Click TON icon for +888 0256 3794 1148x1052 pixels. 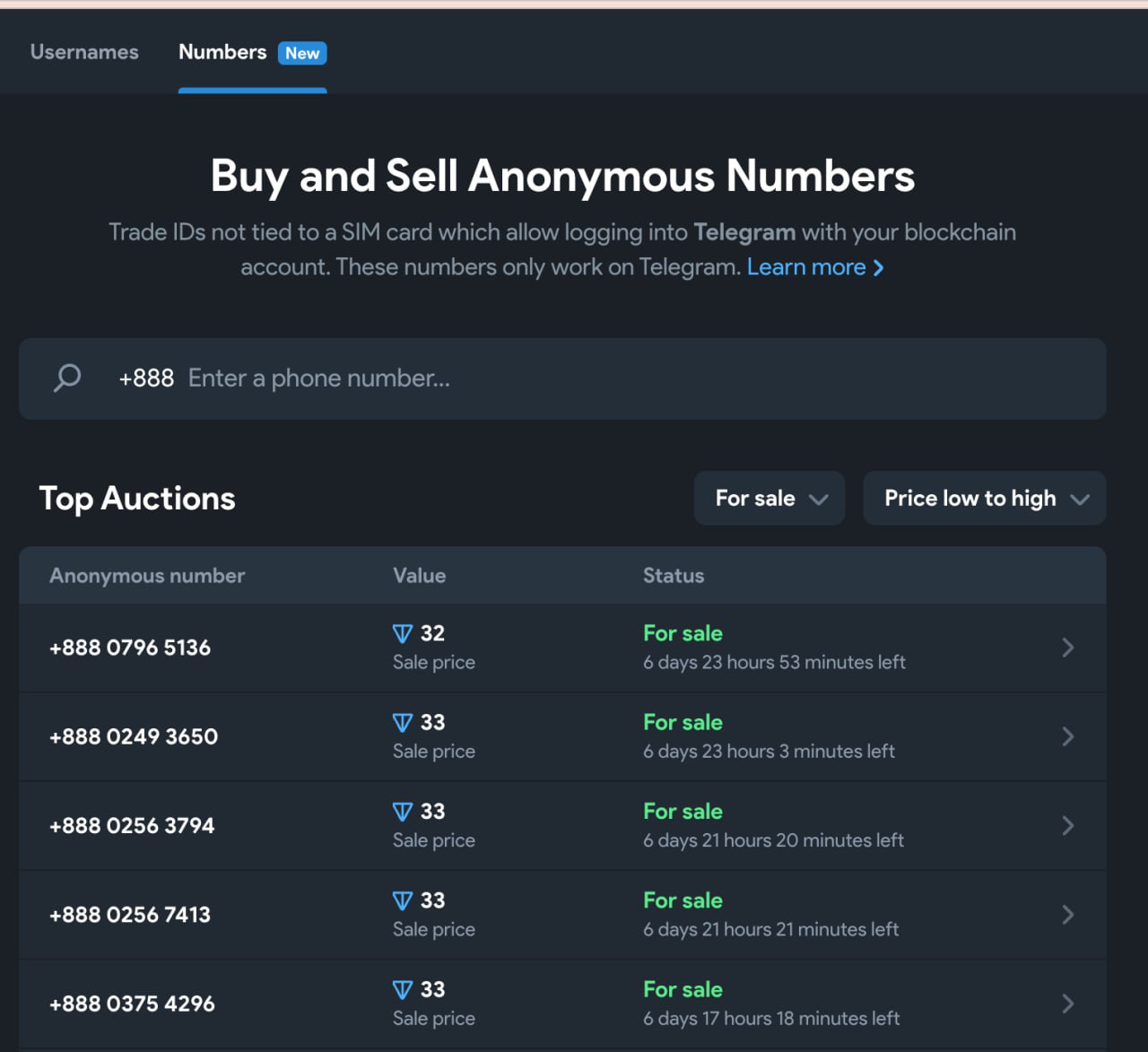(403, 812)
